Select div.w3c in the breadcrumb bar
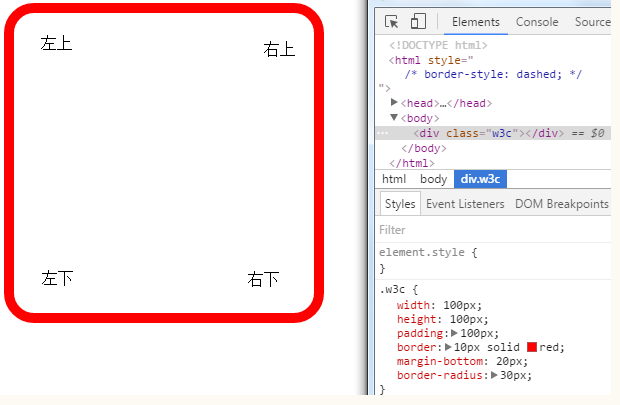Viewport: 620px width, 405px height. tap(480, 179)
